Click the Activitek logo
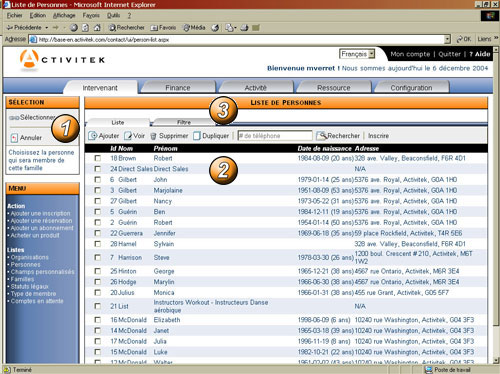 click(x=62, y=60)
